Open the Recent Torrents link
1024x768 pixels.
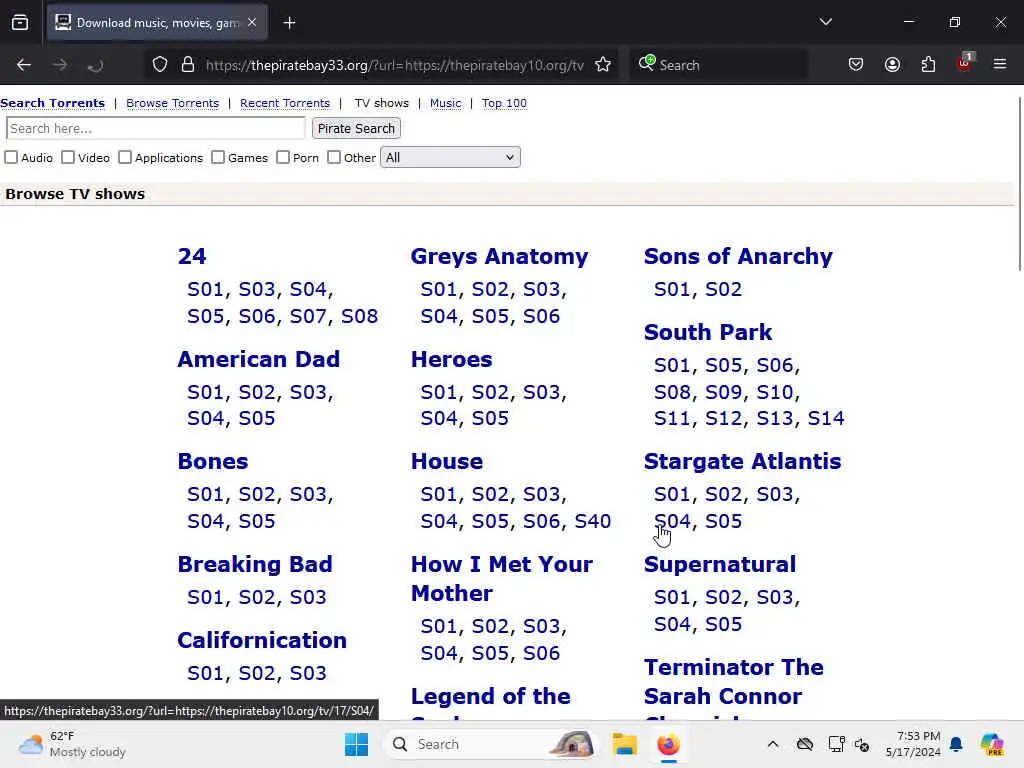(x=285, y=103)
